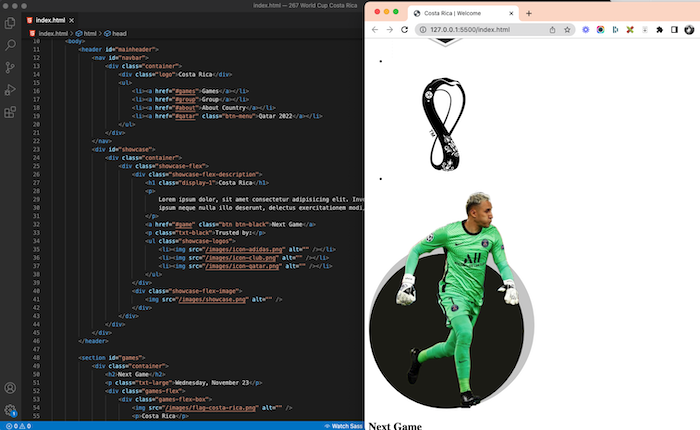Screen dimensions: 700x430
Task: Open the Source Control view
Action: [x=10, y=67]
